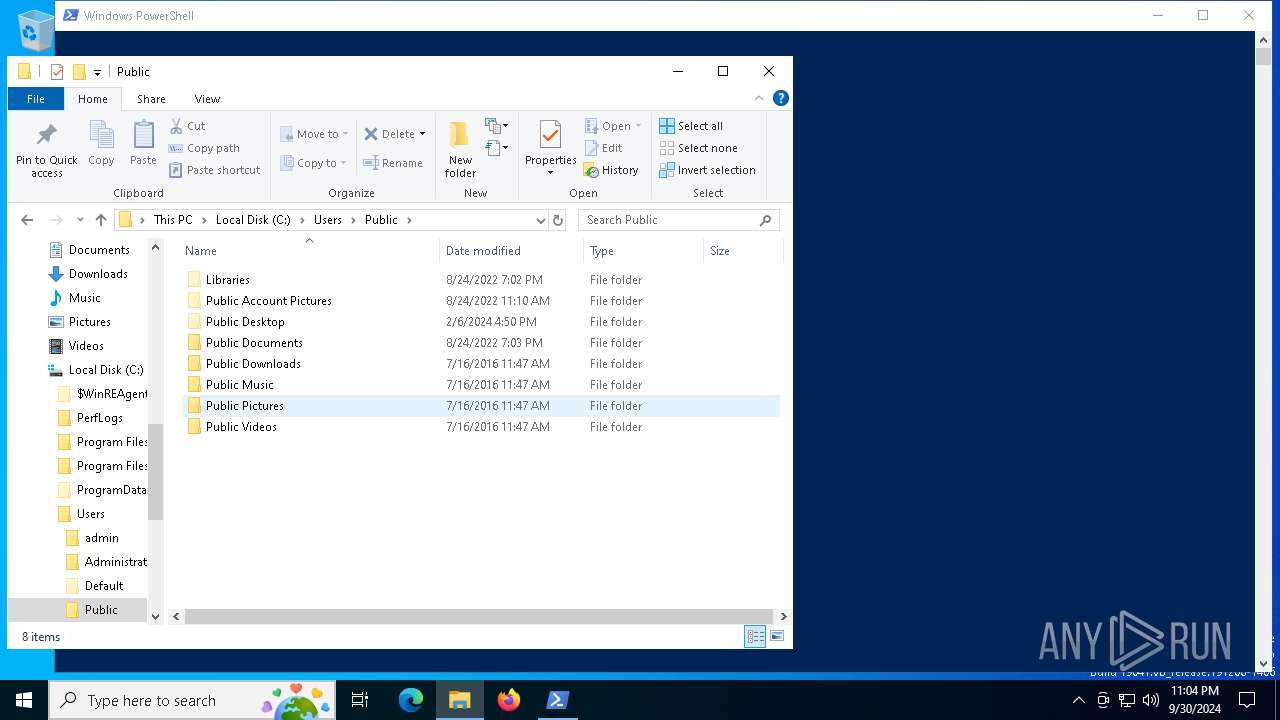1280x720 pixels.
Task: Open address bar history dropdown arrow
Action: tap(540, 220)
